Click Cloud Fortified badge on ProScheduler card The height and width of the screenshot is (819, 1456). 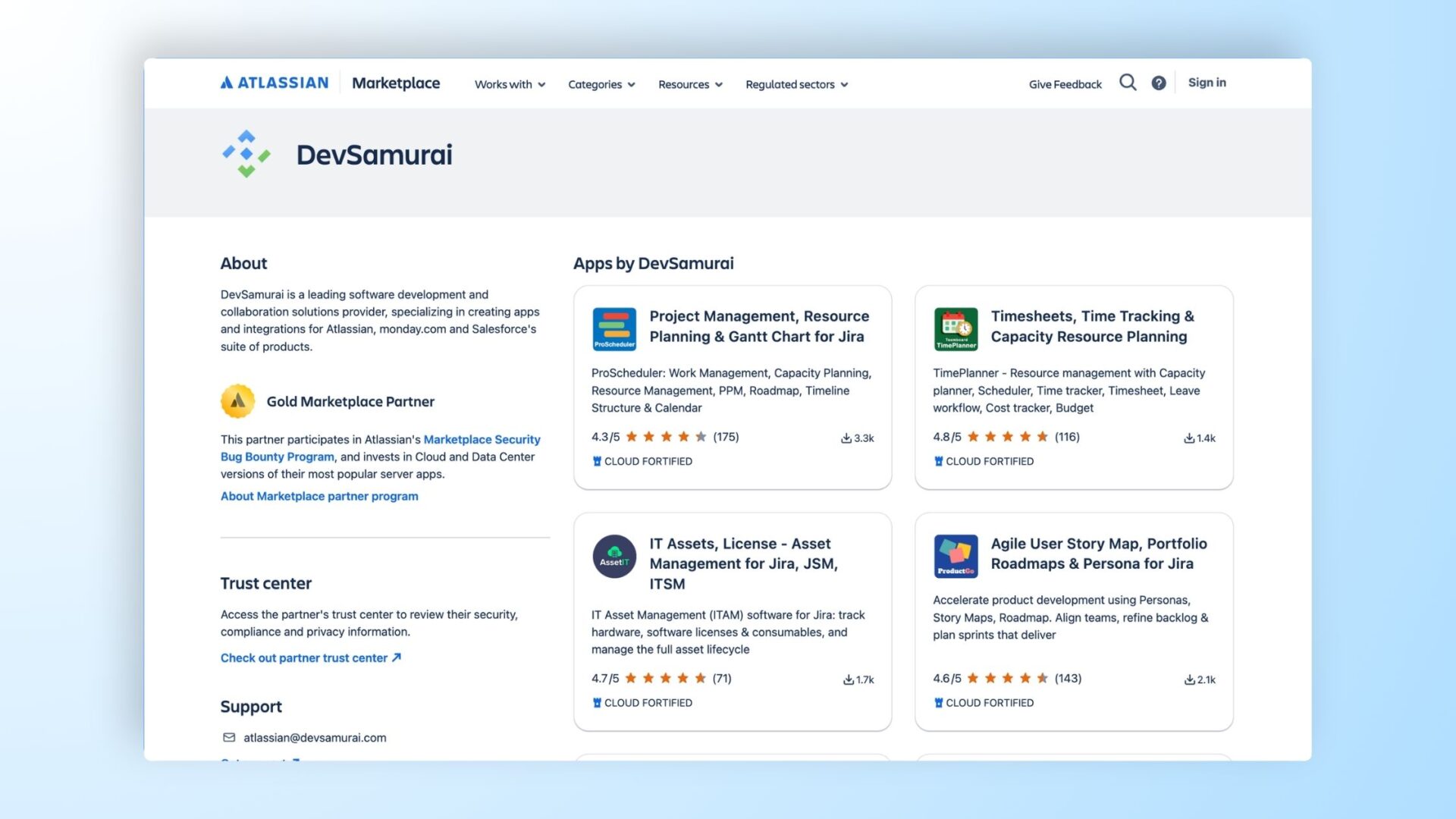coord(642,461)
